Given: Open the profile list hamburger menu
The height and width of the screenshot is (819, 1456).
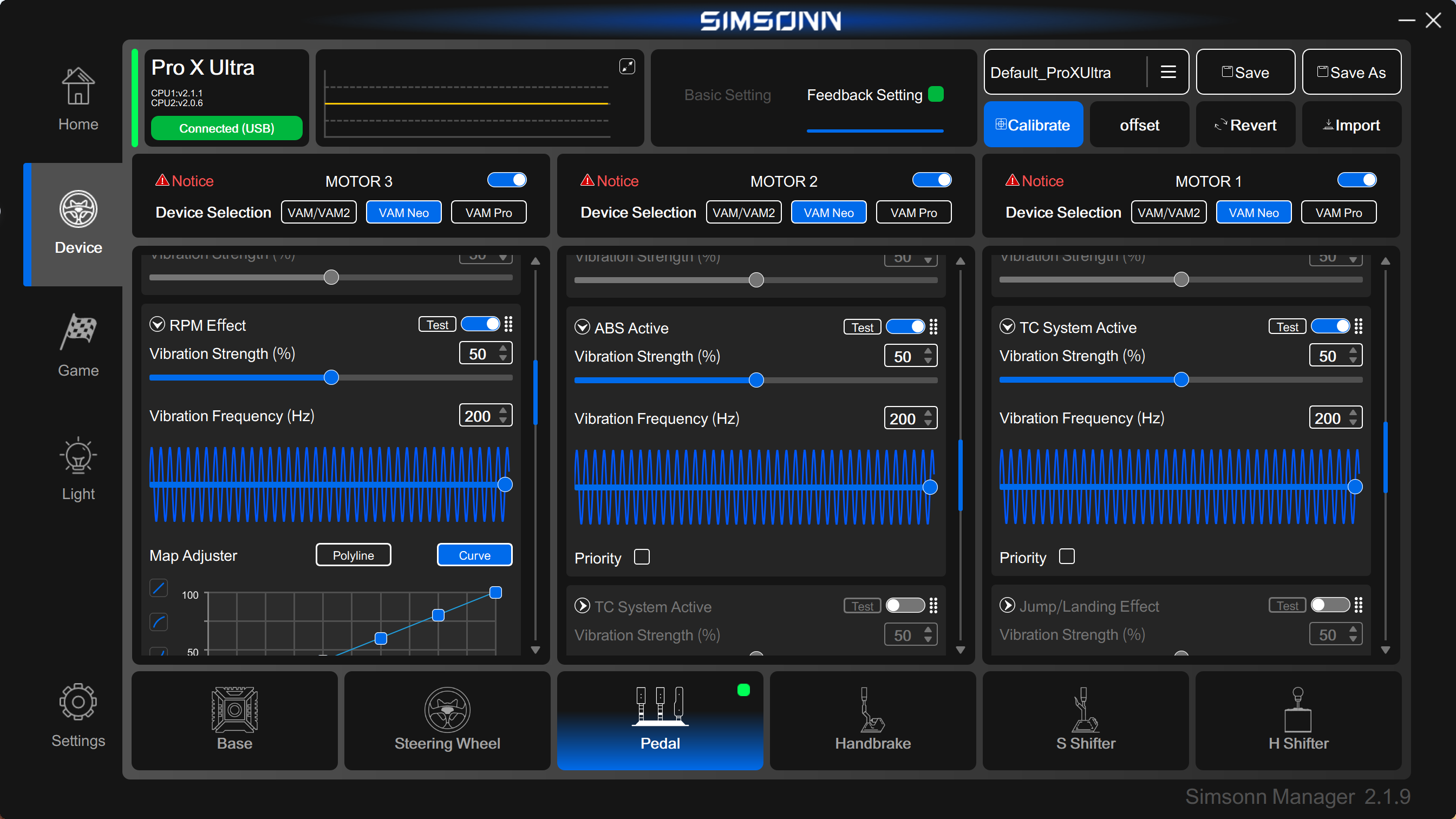Looking at the screenshot, I should 1168,73.
